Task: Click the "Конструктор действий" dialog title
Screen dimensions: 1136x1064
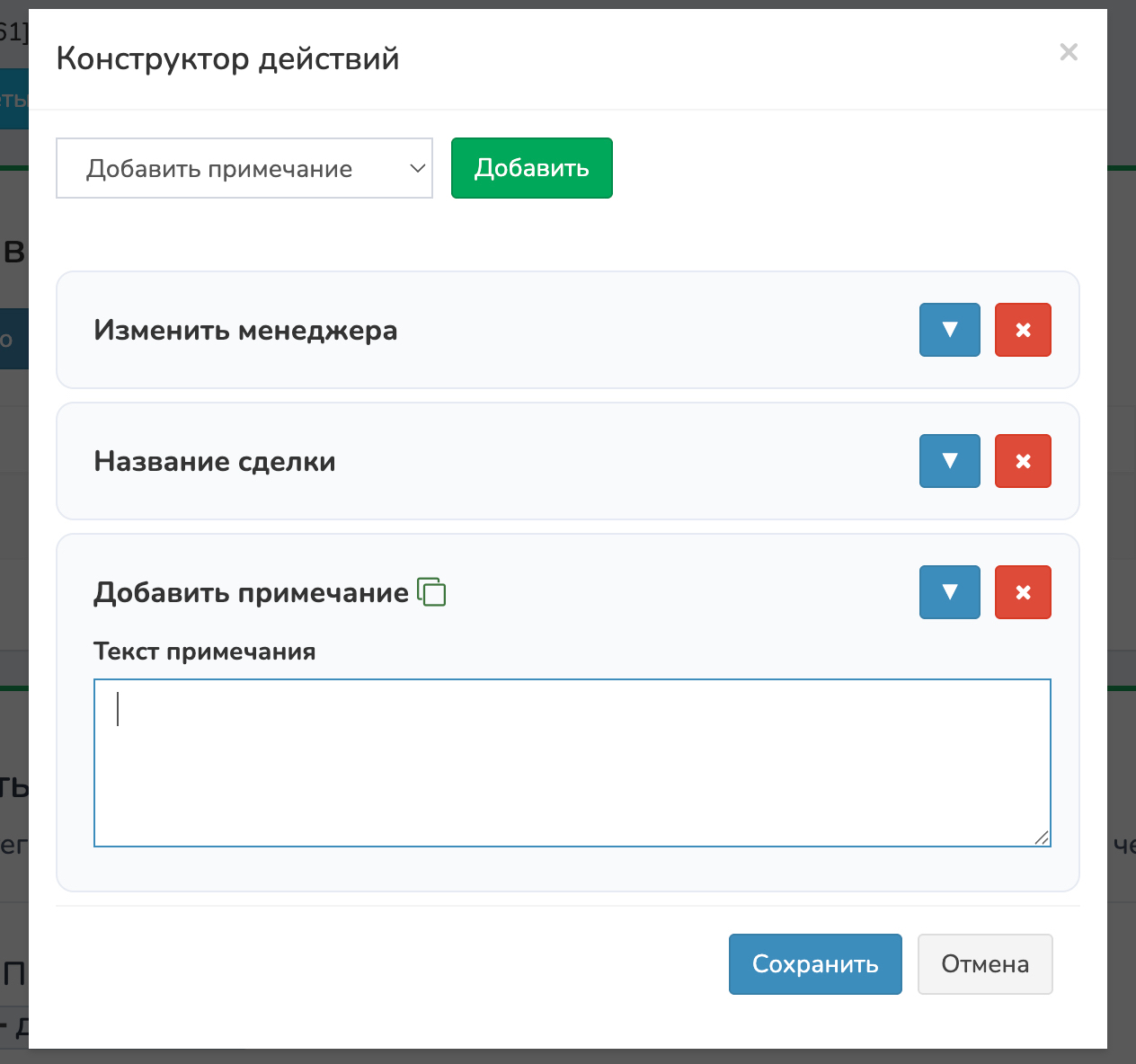Action: (227, 59)
